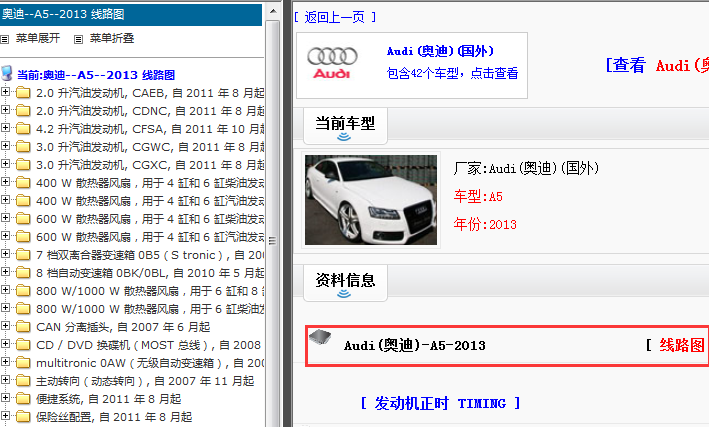This screenshot has width=709, height=427.
Task: Click the root node icon beside 当前:奥迪--A5--2013
Action: click(7, 73)
